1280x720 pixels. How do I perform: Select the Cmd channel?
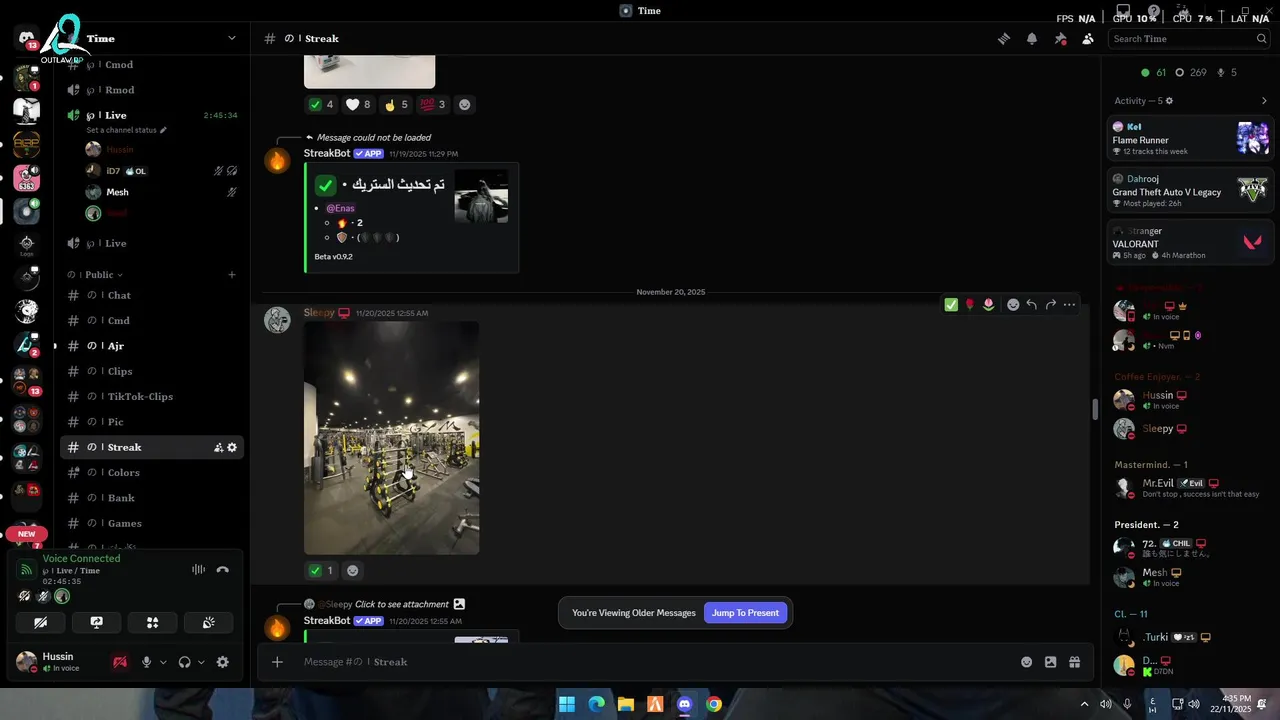[x=151, y=321]
